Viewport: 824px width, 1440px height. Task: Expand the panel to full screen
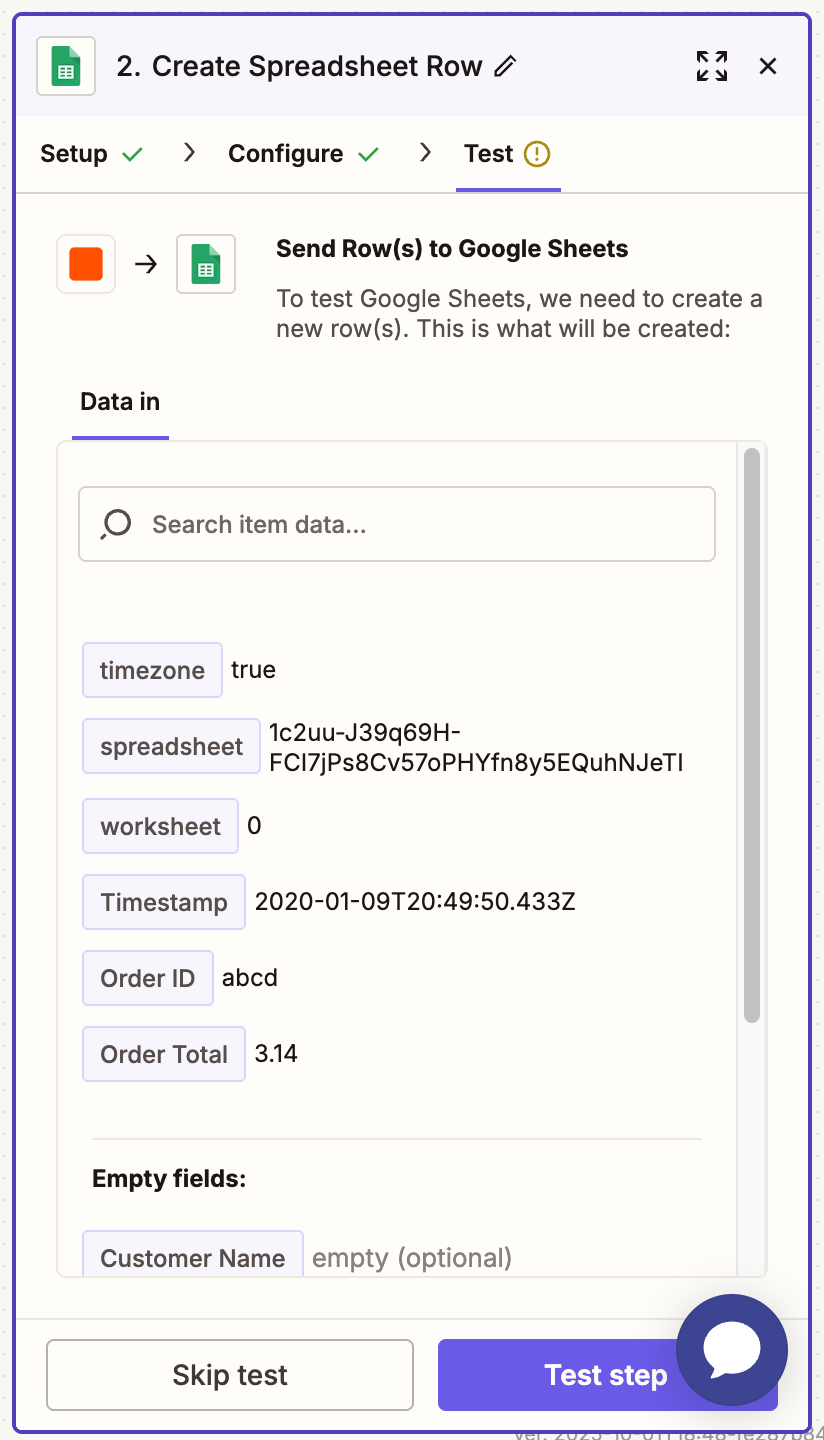[x=711, y=66]
